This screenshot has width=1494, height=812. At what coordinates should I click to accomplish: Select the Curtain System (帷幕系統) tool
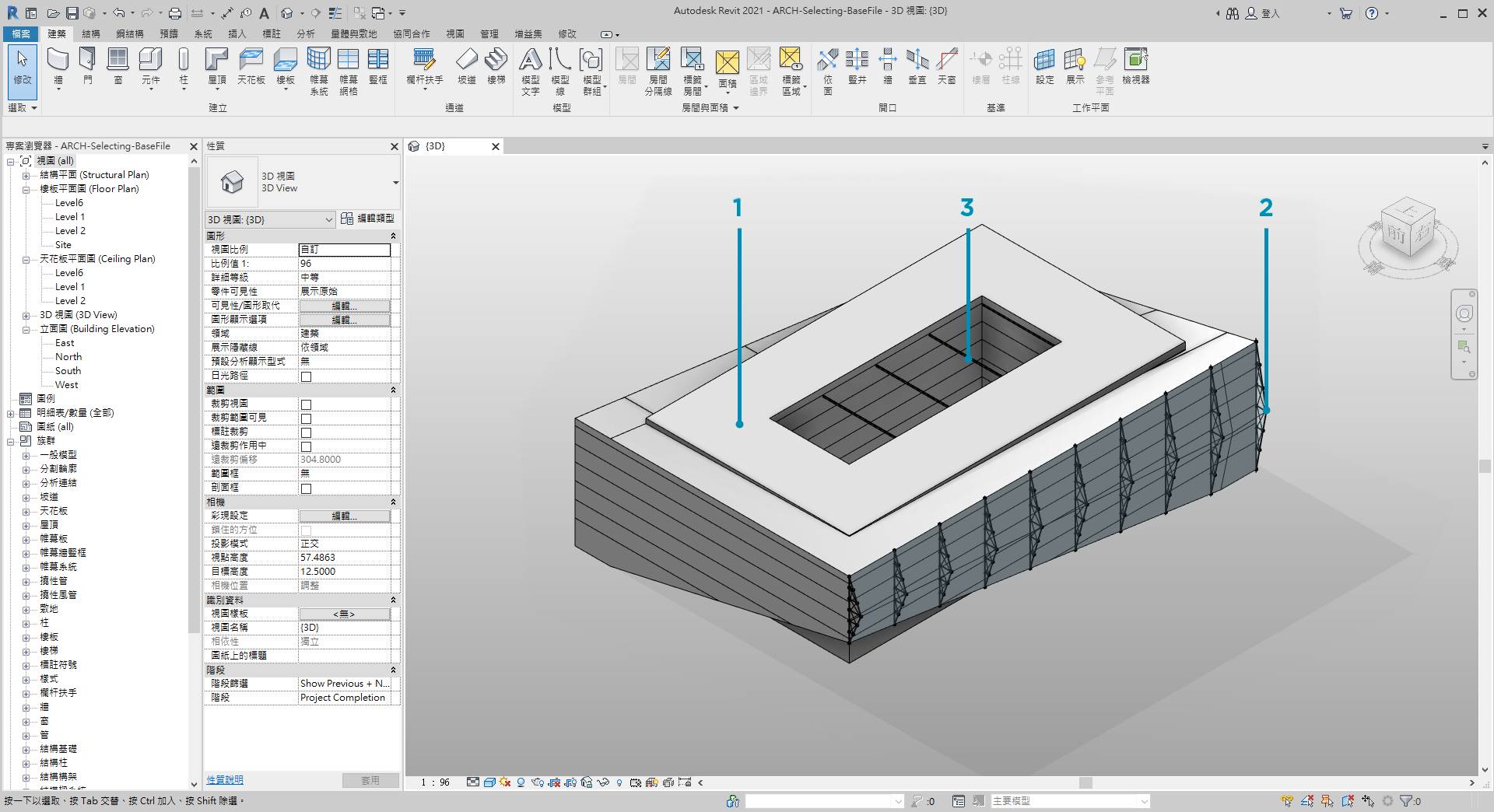pos(319,70)
